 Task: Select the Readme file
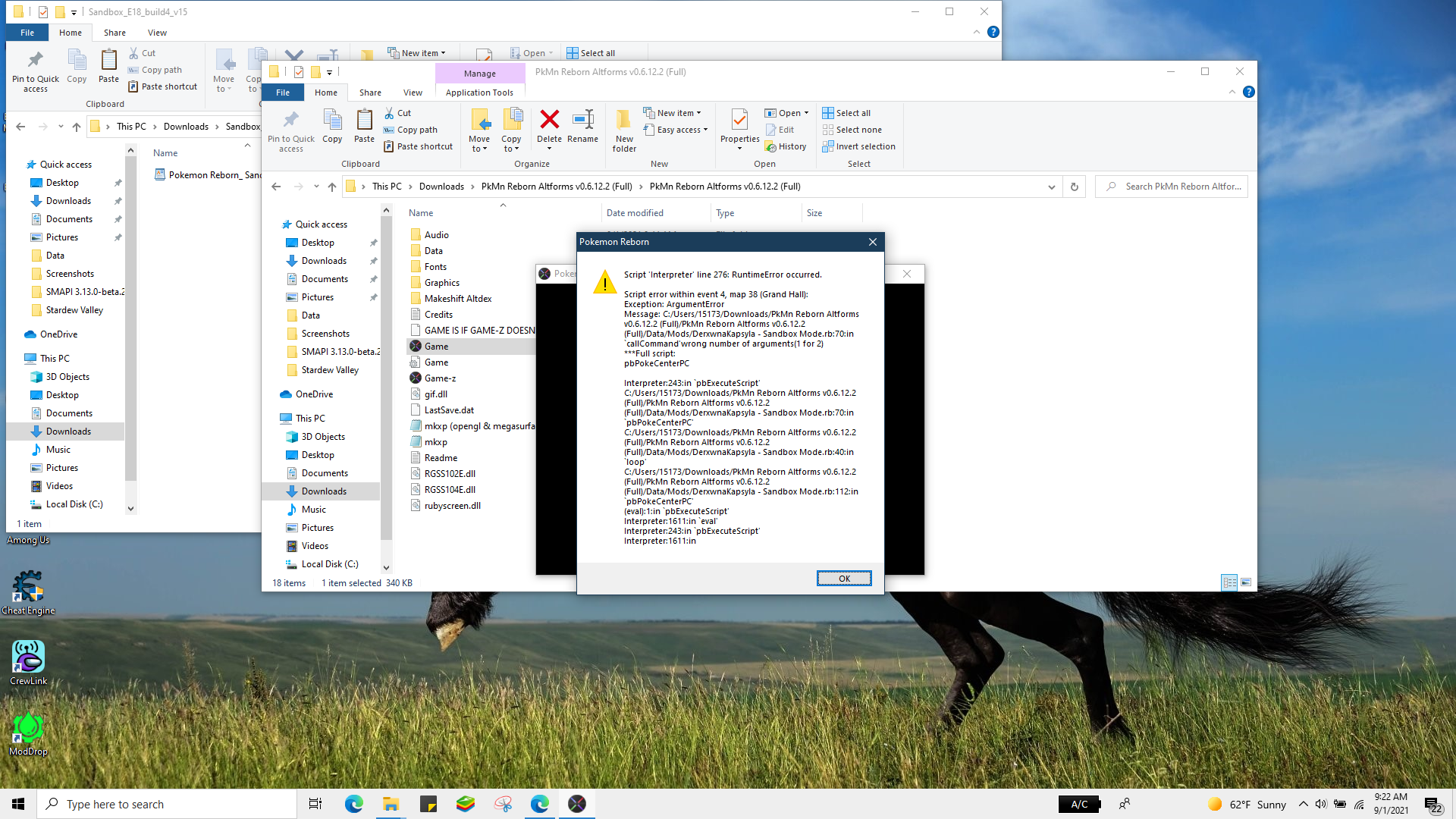pos(441,458)
